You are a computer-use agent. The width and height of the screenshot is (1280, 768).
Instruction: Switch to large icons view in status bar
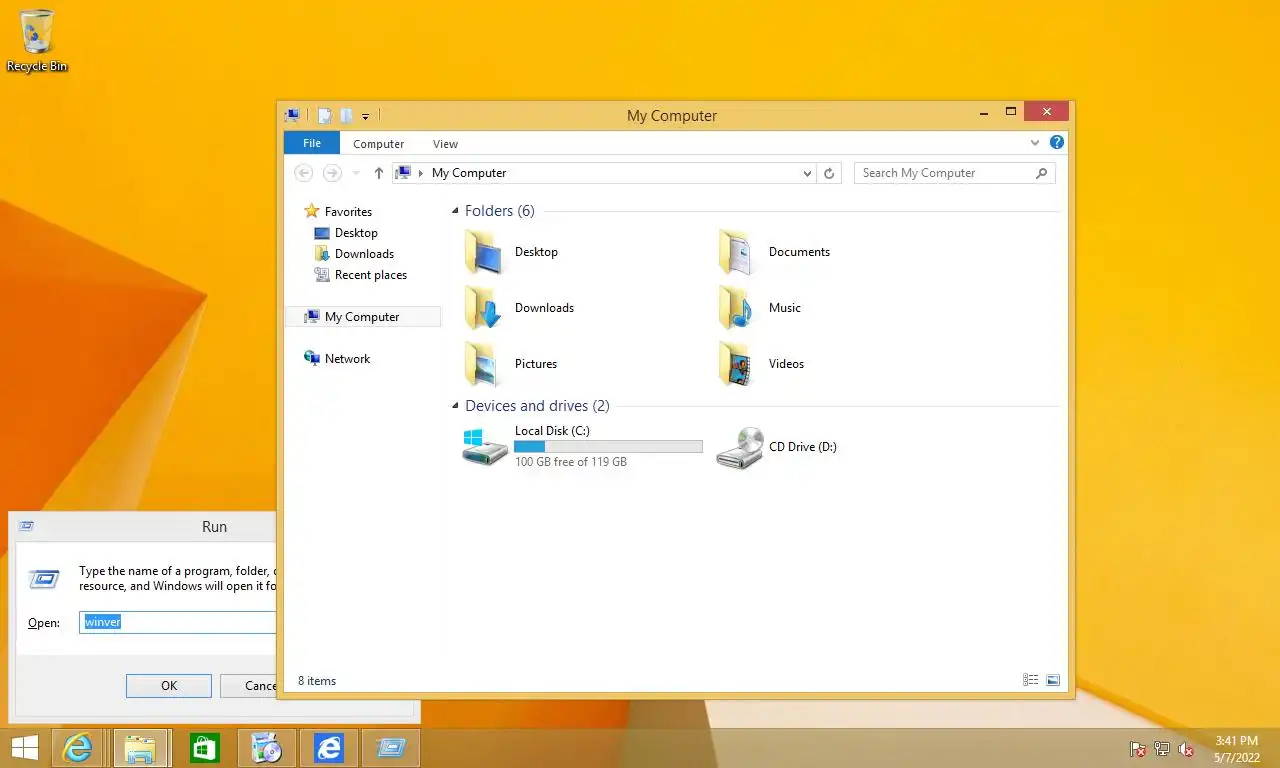coord(1052,680)
